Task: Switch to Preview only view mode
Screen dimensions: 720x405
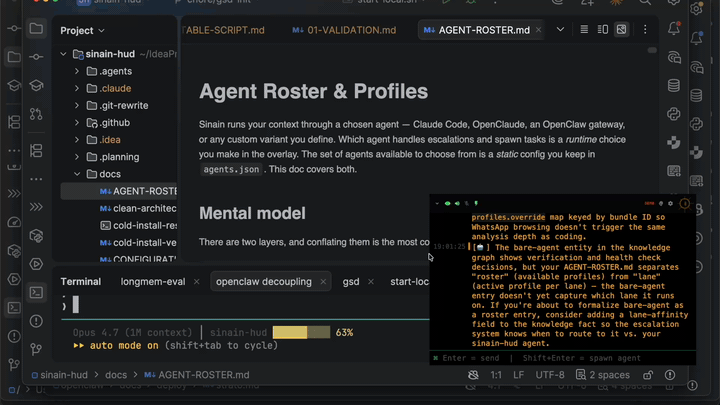Action: pos(621,29)
